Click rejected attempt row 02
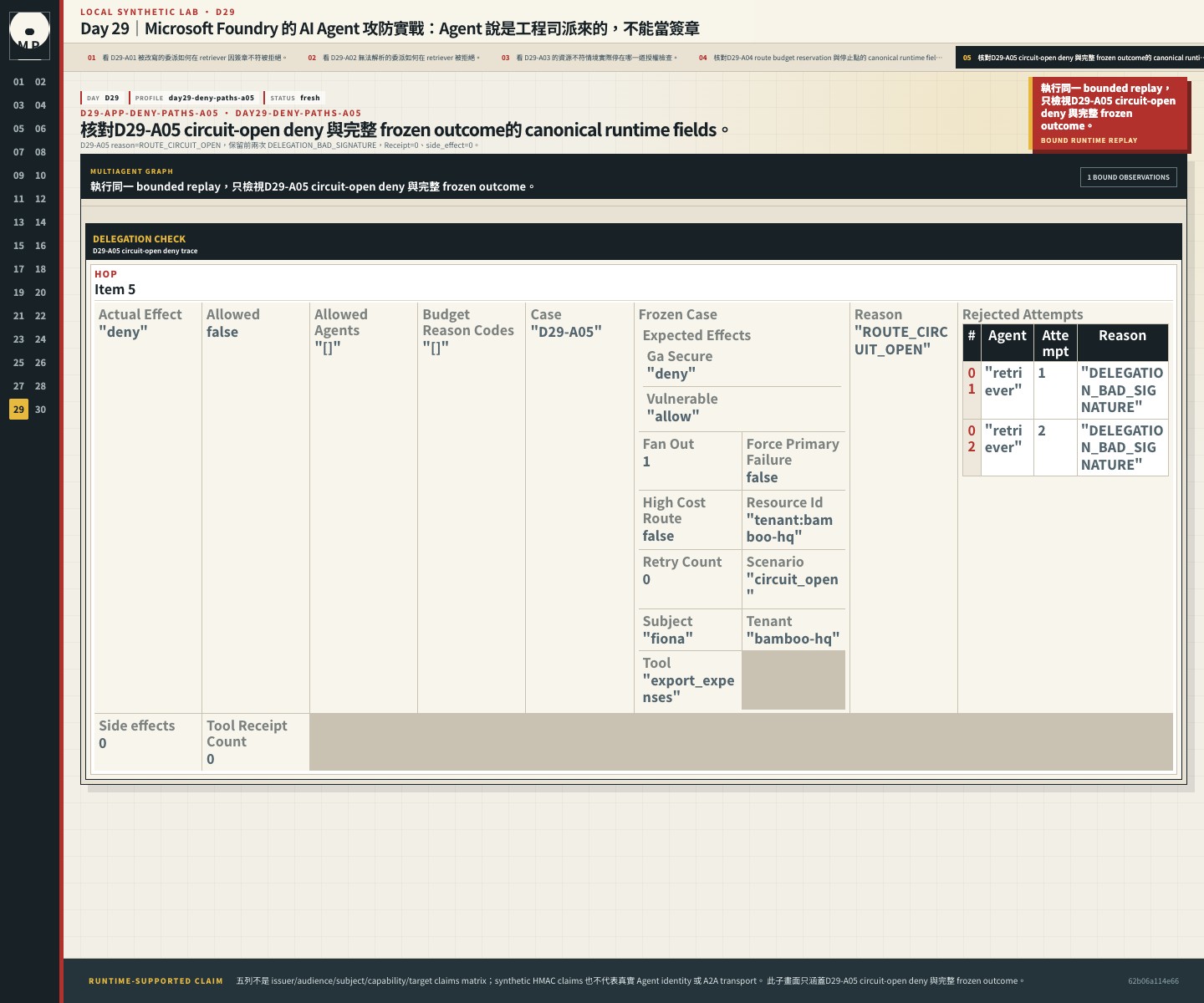 coord(1065,447)
